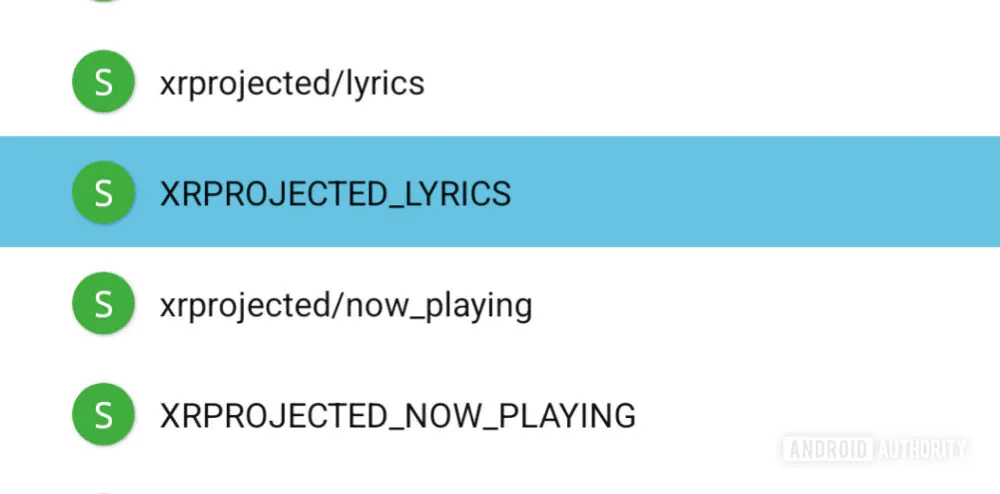Viewport: 1000px width, 494px height.
Task: Click the S icon in the highlighted XRPROJECTED_LYRICS row
Action: click(x=103, y=192)
